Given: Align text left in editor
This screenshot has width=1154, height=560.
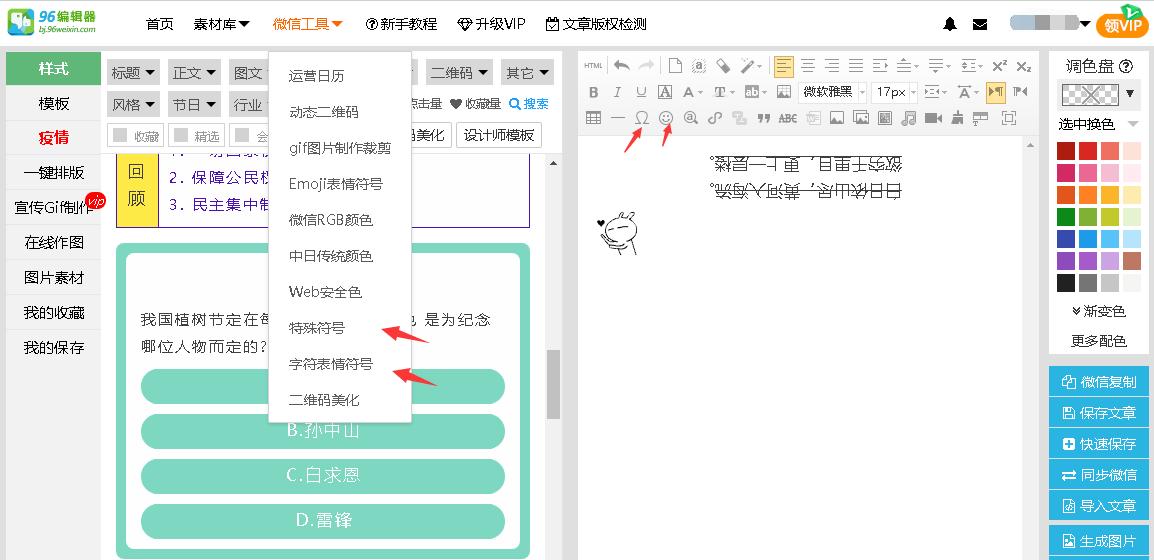Looking at the screenshot, I should 784,66.
